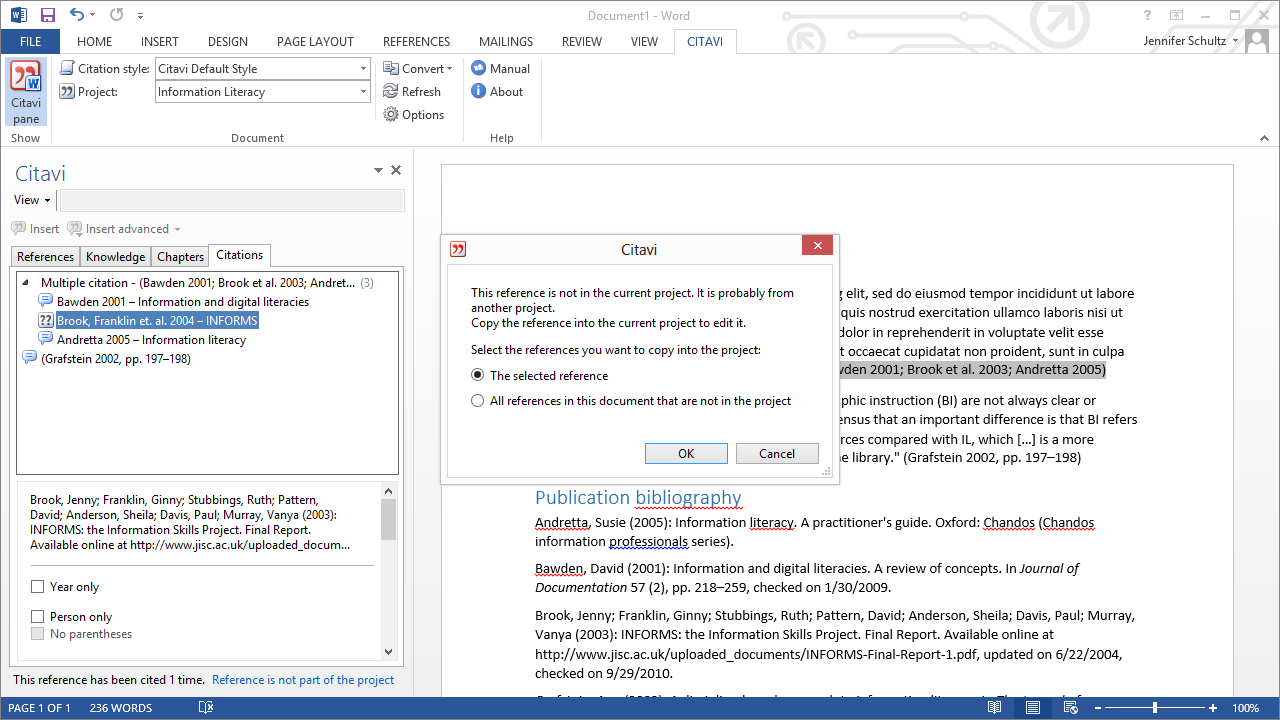
Task: Click the Citavi pane search field
Action: [x=232, y=200]
